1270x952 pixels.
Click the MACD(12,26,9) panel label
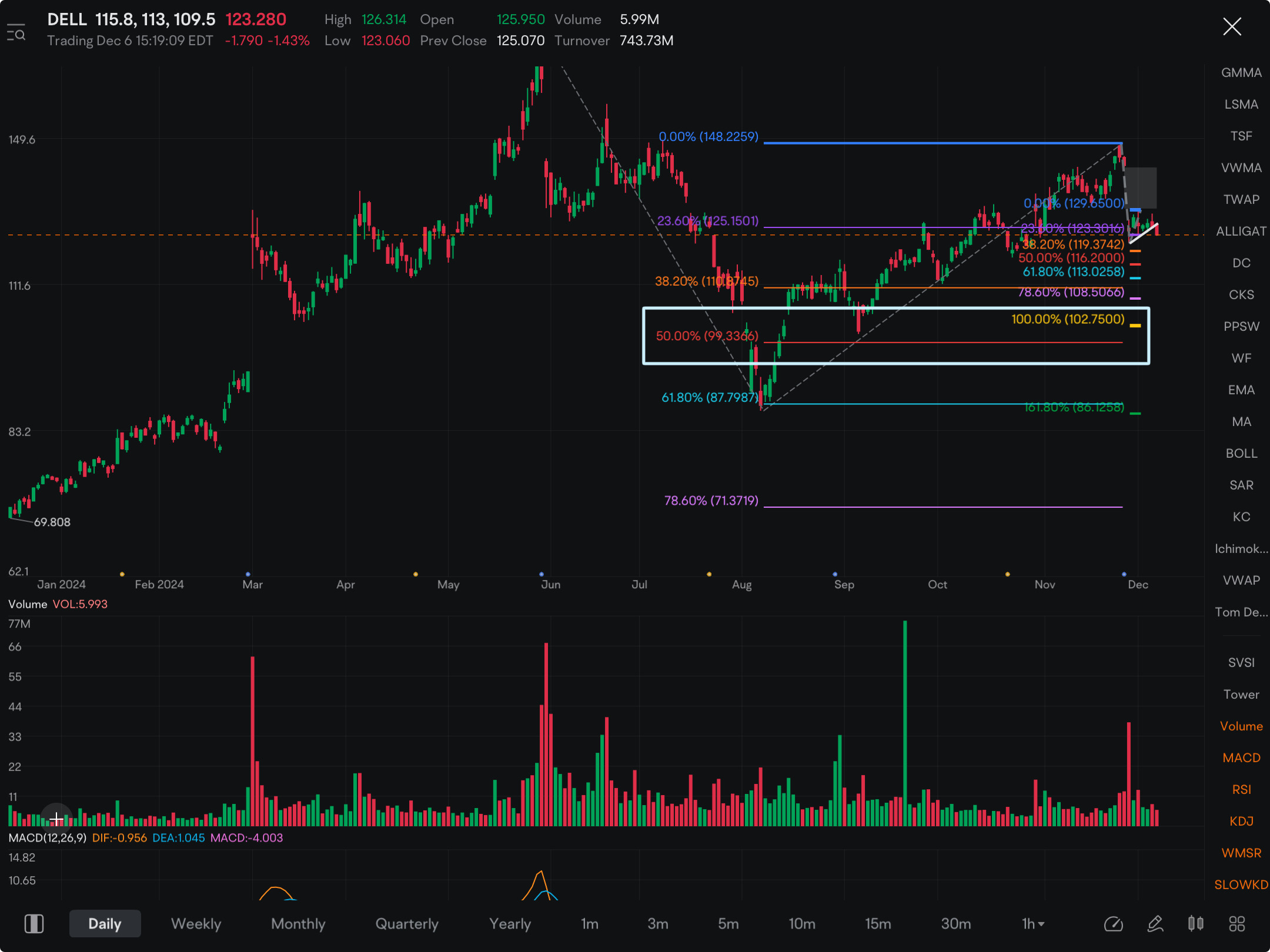pos(48,838)
